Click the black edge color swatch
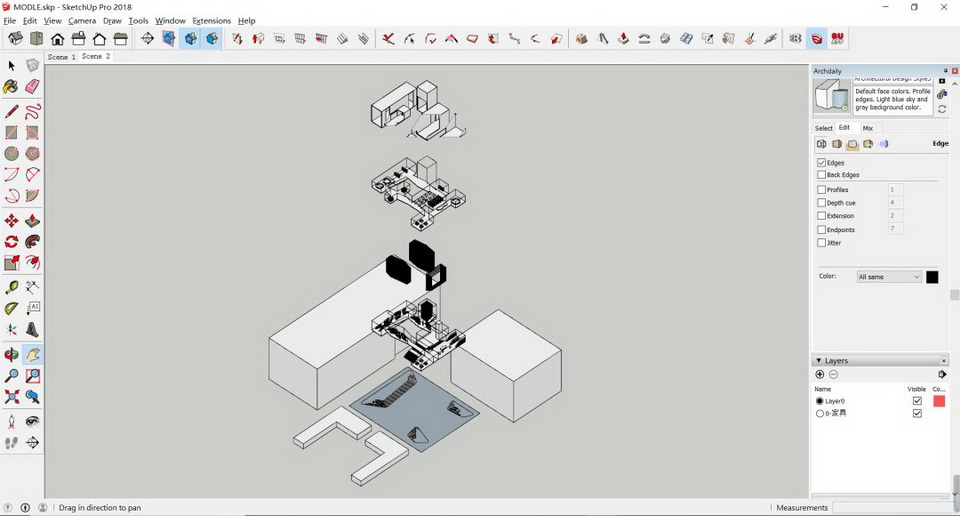The width and height of the screenshot is (960, 516). point(932,277)
